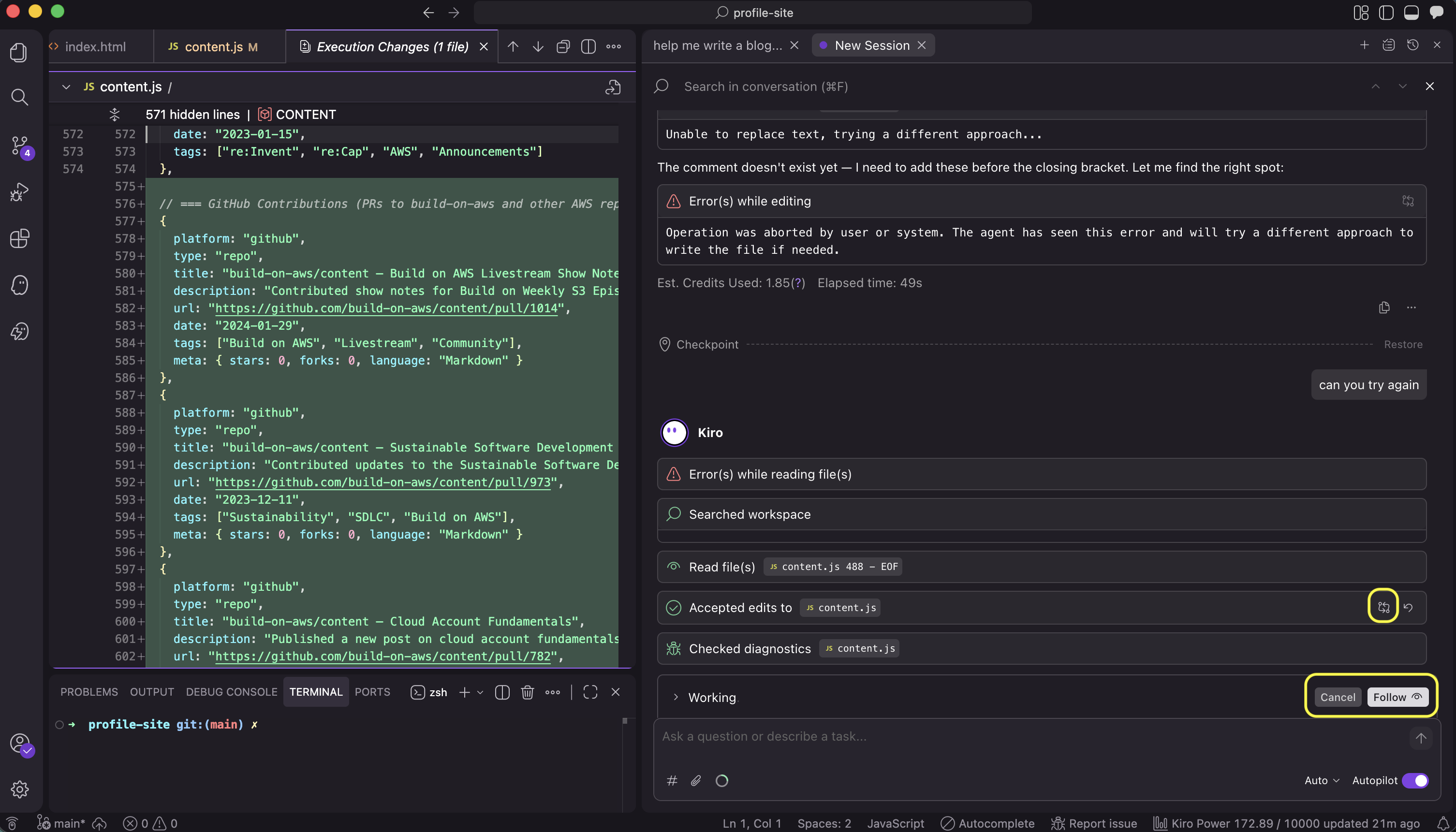Switch to the index.html tab
Viewport: 1456px width, 832px height.
(95, 47)
